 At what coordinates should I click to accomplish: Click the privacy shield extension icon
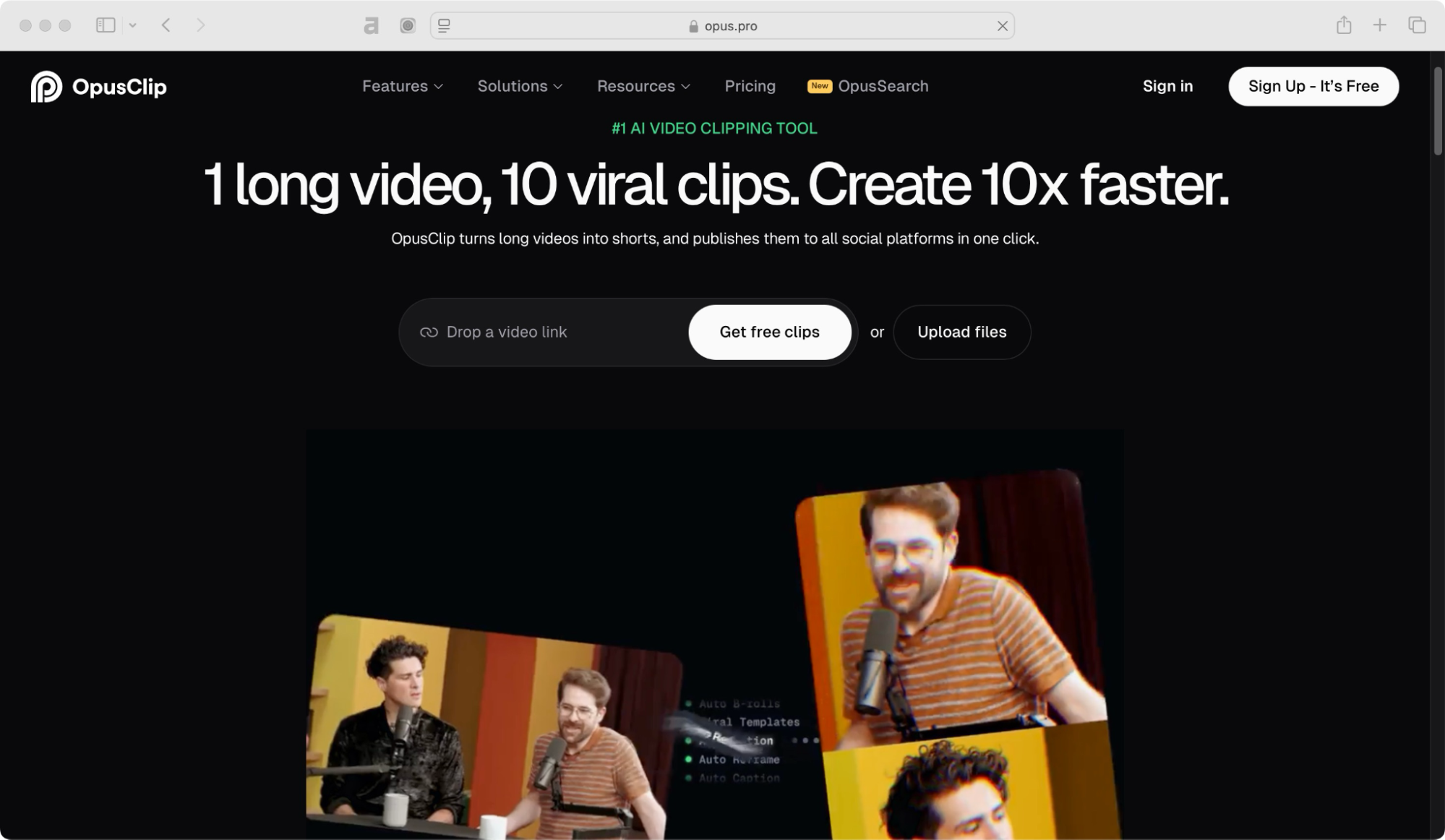tap(408, 26)
